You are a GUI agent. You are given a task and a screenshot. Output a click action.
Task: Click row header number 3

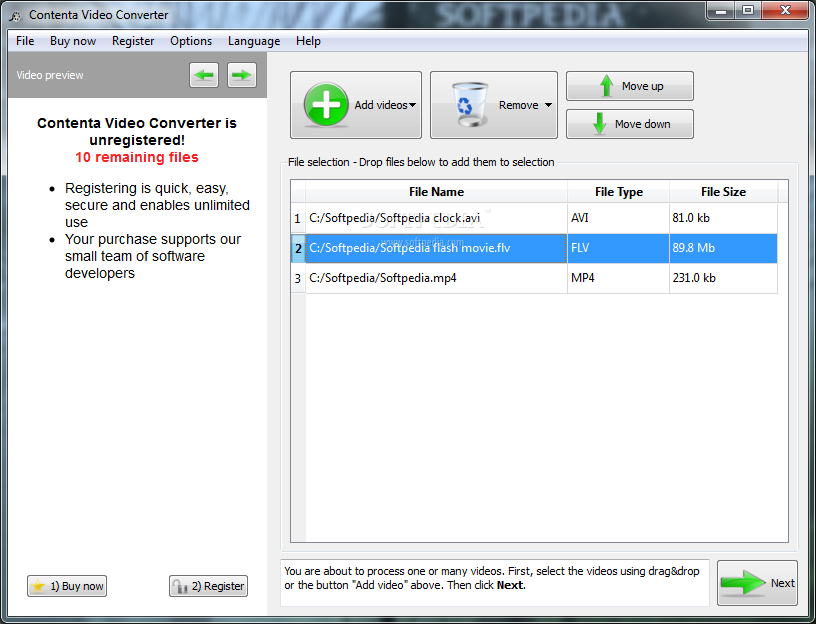pos(298,278)
